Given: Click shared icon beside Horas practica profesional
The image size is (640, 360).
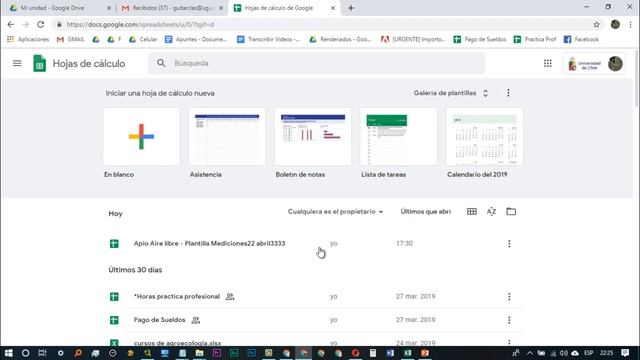Looking at the screenshot, I should point(230,297).
